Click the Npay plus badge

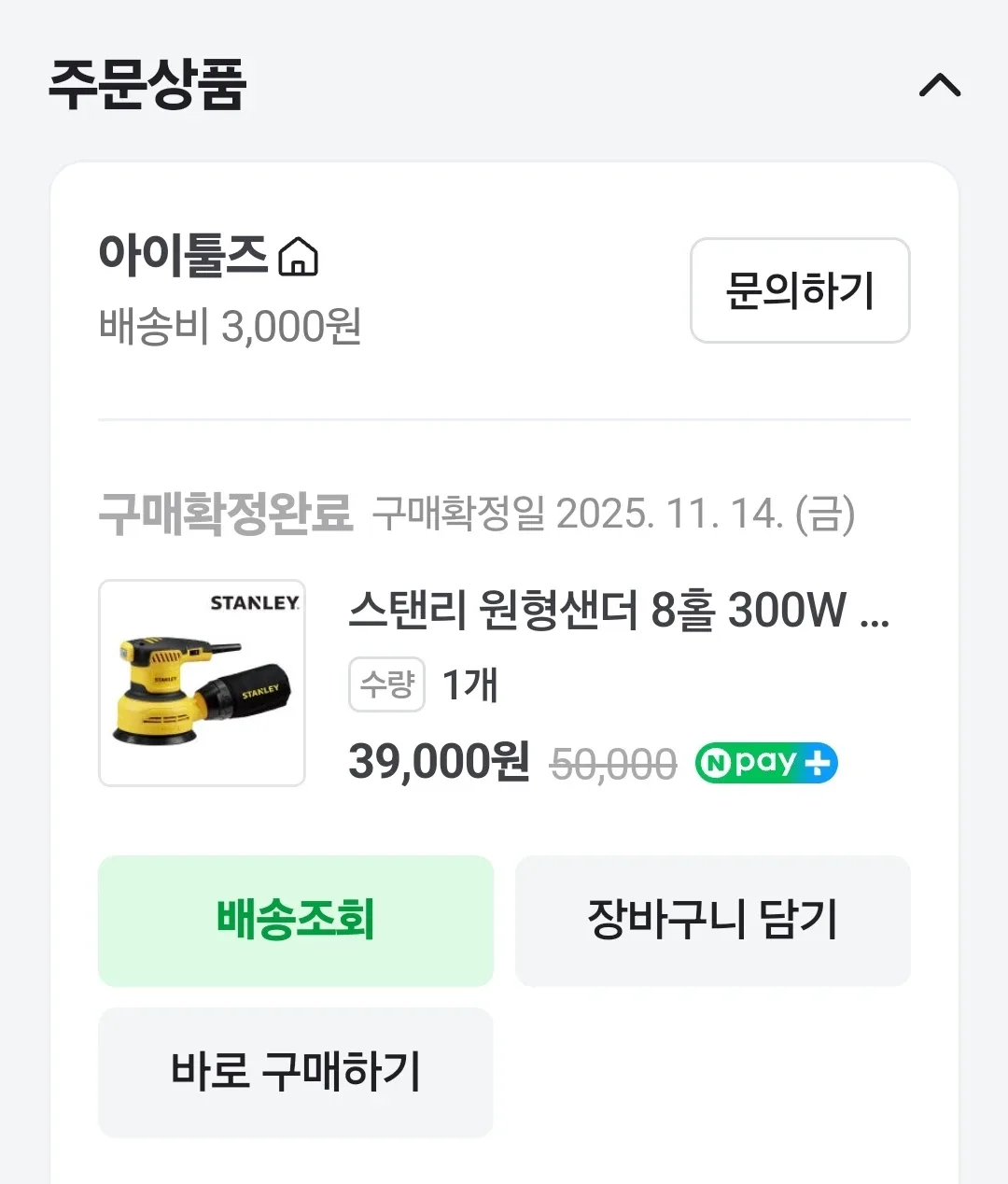[766, 763]
